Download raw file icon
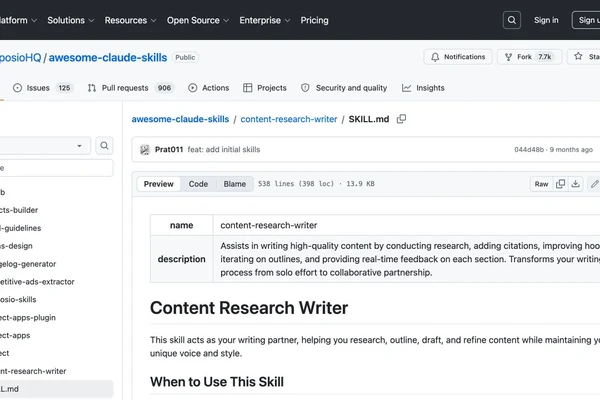The height and width of the screenshot is (400, 600). tap(576, 184)
